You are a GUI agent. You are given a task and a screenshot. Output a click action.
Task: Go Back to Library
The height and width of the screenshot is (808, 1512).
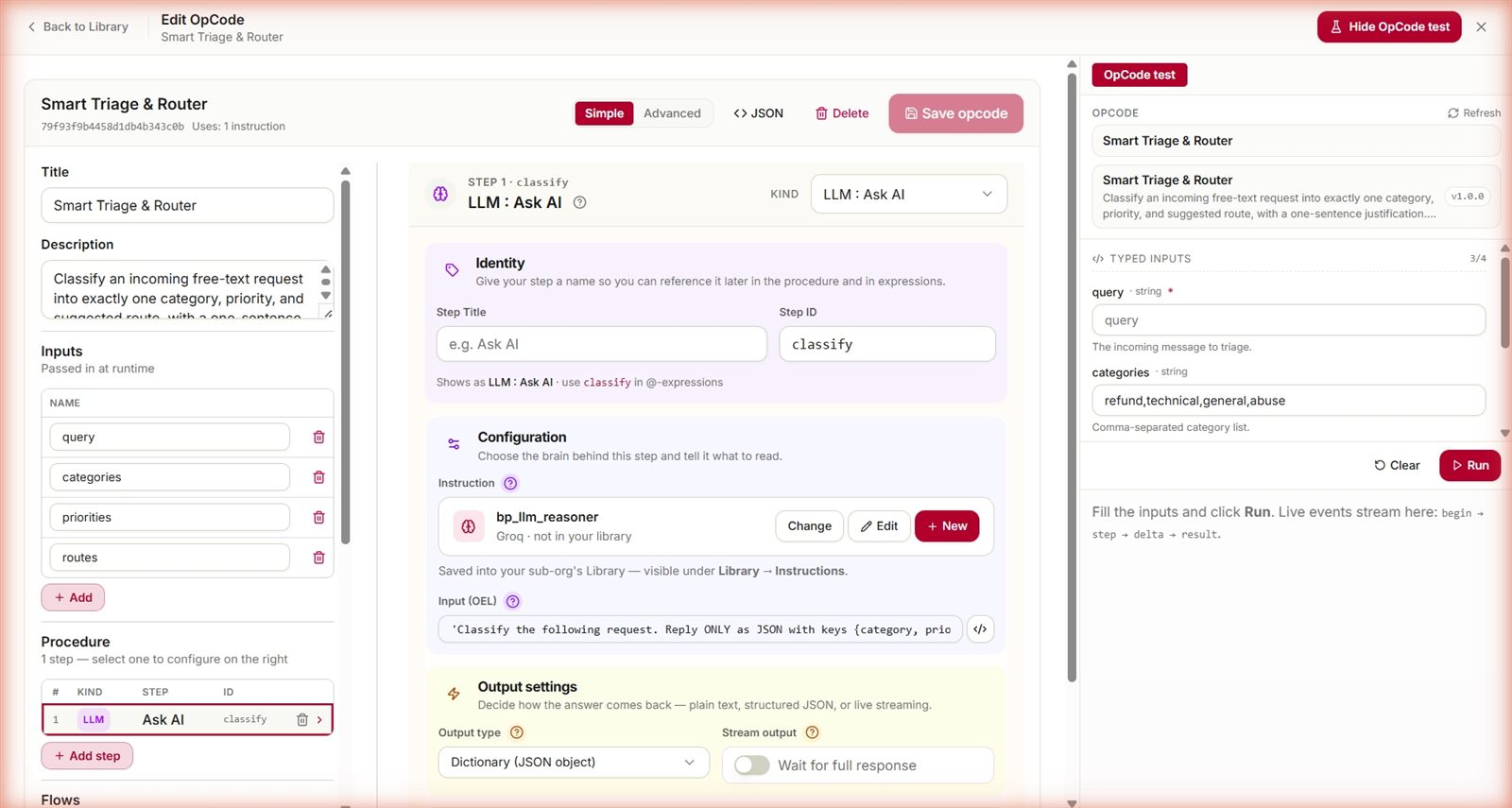[x=78, y=26]
